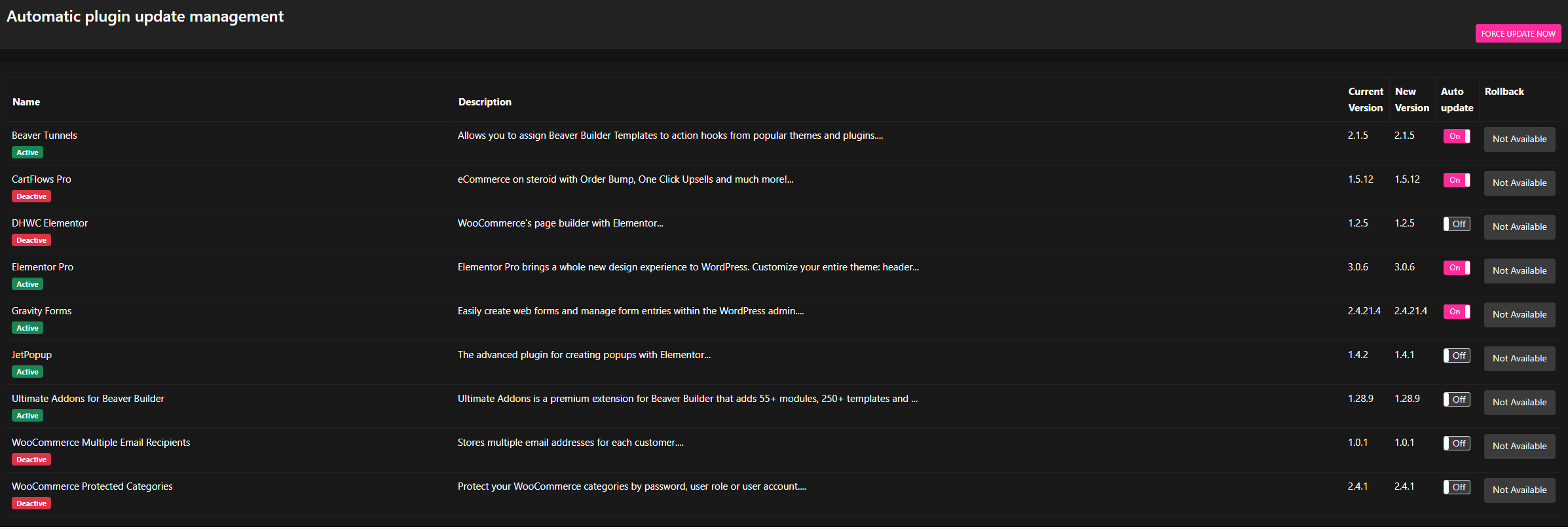1568x529 pixels.
Task: Click "WooCommerce's page builder with Elementor" description
Action: click(x=561, y=223)
